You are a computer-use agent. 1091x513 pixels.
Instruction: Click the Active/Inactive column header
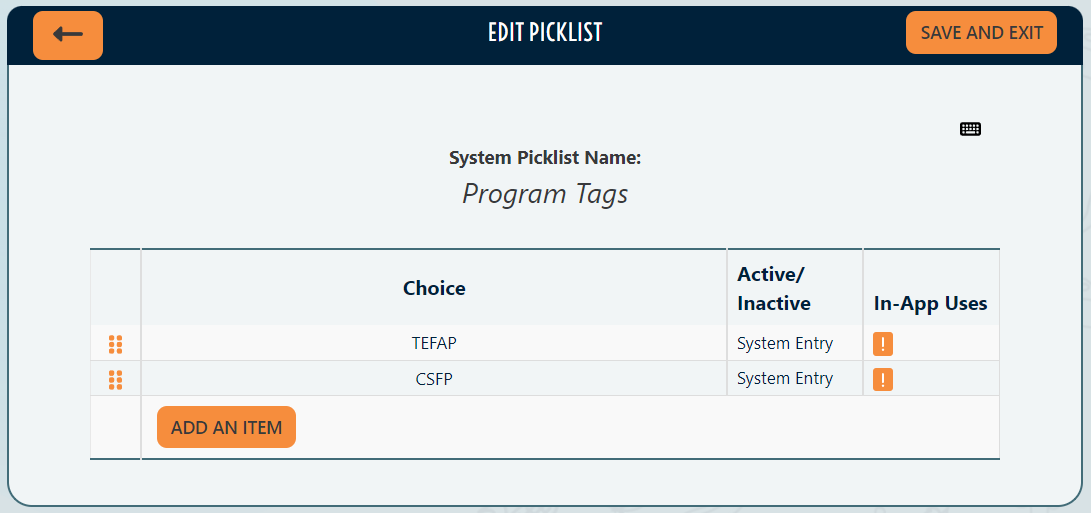[x=774, y=288]
